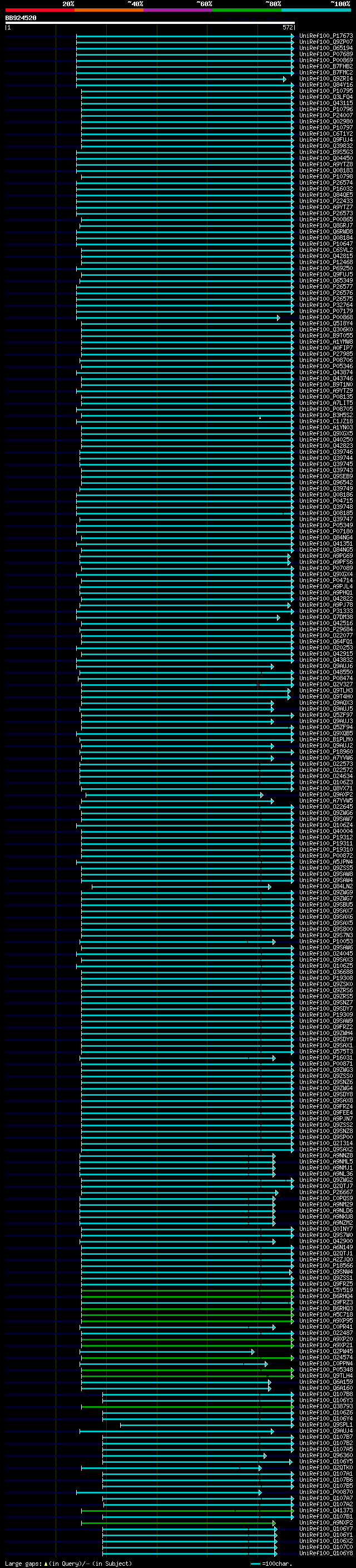Select hit label UniRef100_O39832
This screenshot has height=1568, width=356.
[326, 146]
